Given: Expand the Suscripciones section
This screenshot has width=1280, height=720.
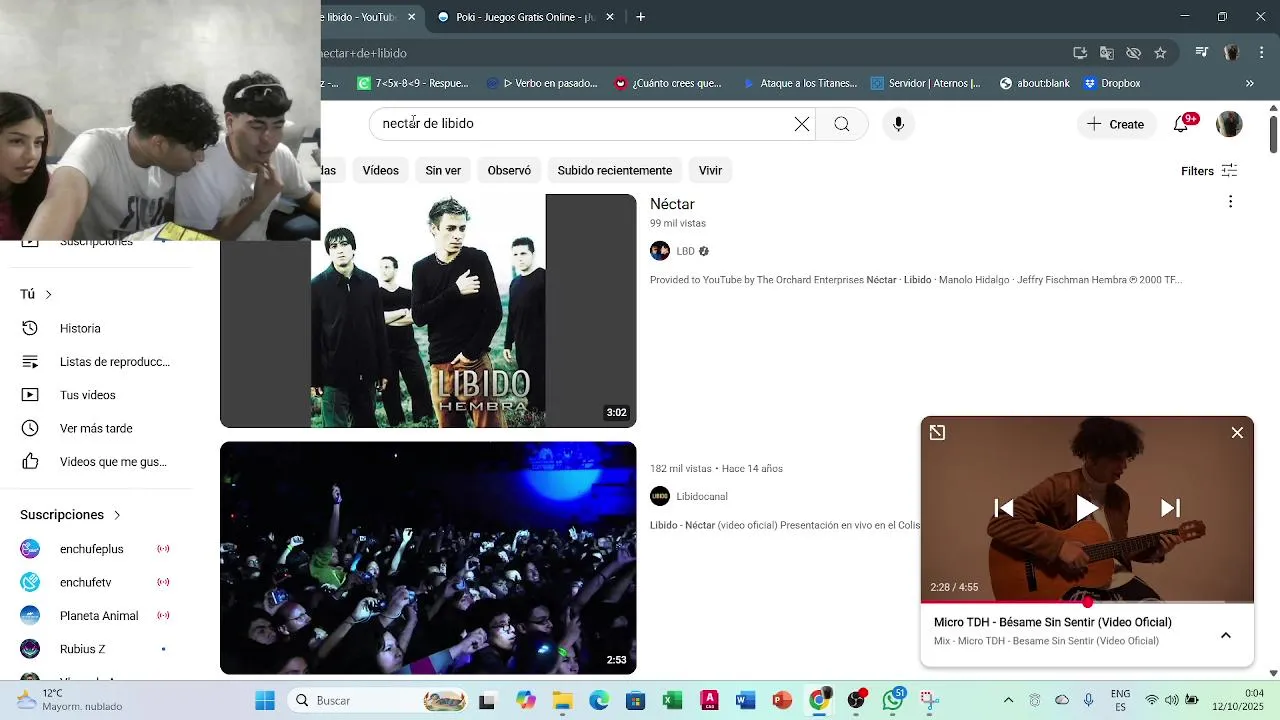Looking at the screenshot, I should (70, 515).
